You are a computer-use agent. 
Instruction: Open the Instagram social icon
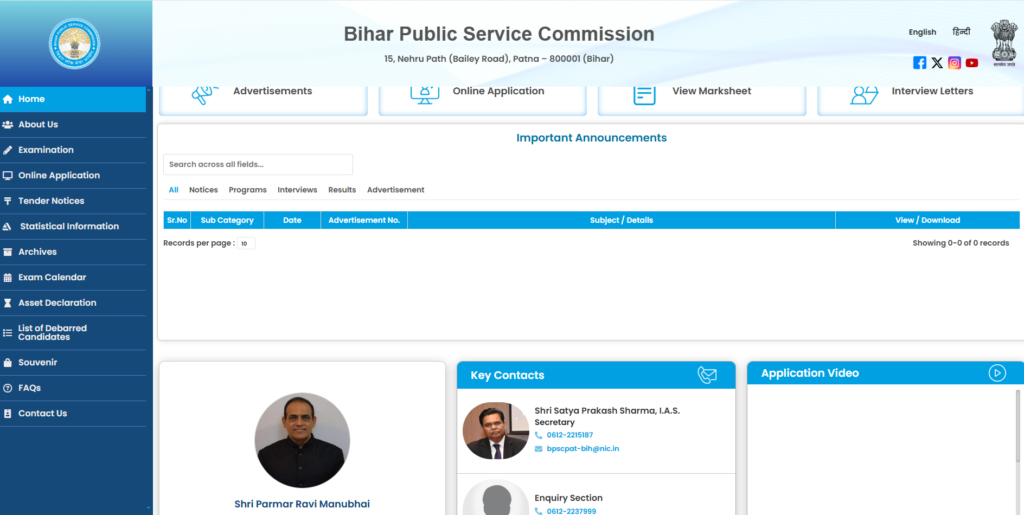click(955, 63)
